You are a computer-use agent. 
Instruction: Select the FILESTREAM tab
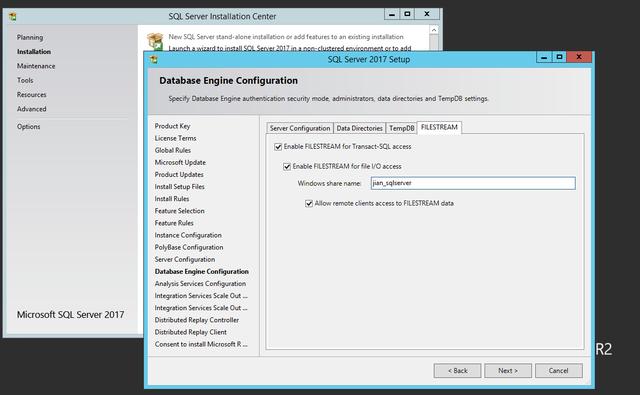[x=439, y=127]
